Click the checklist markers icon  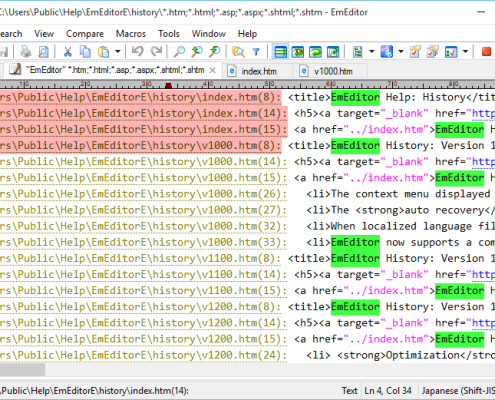pyautogui.click(x=451, y=52)
